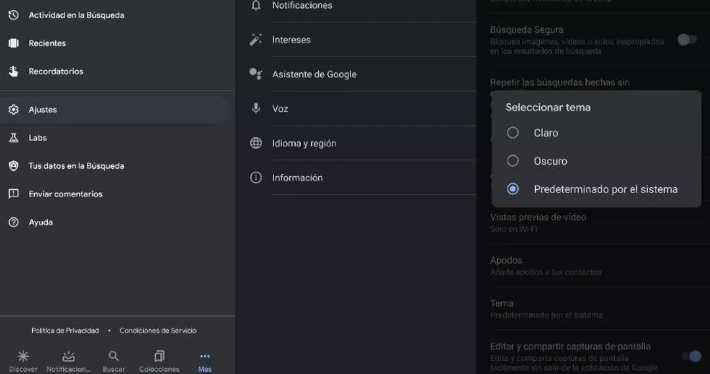Tap the Tus datos shield icon
This screenshot has width=710, height=374.
pyautogui.click(x=14, y=166)
